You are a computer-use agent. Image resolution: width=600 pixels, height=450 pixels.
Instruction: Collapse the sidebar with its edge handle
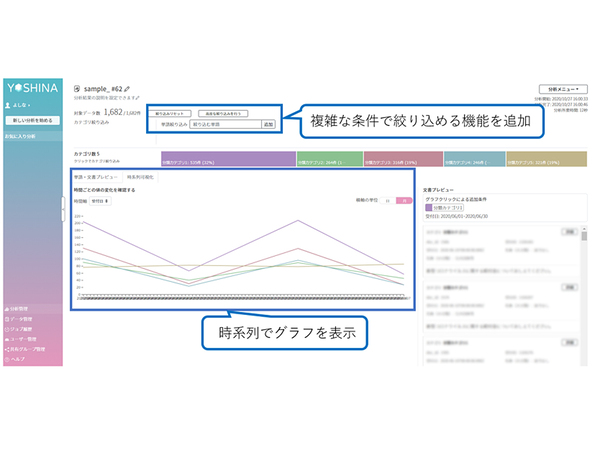tap(63, 209)
